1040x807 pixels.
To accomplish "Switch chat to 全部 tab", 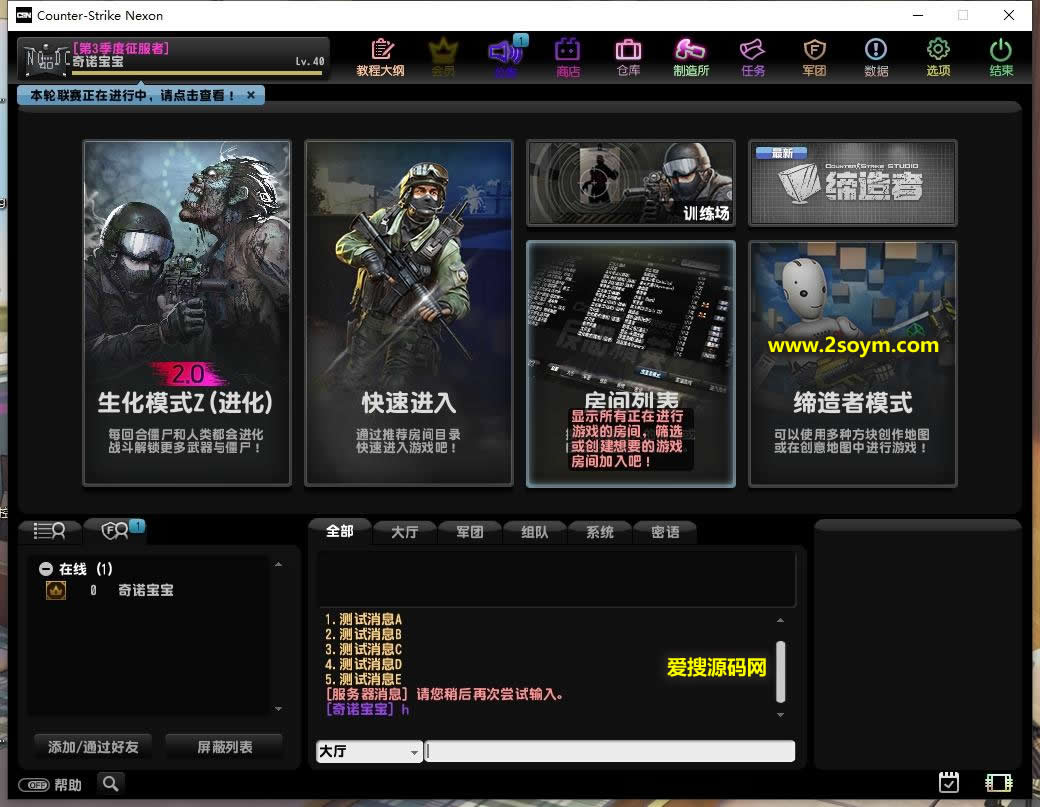I will click(339, 531).
